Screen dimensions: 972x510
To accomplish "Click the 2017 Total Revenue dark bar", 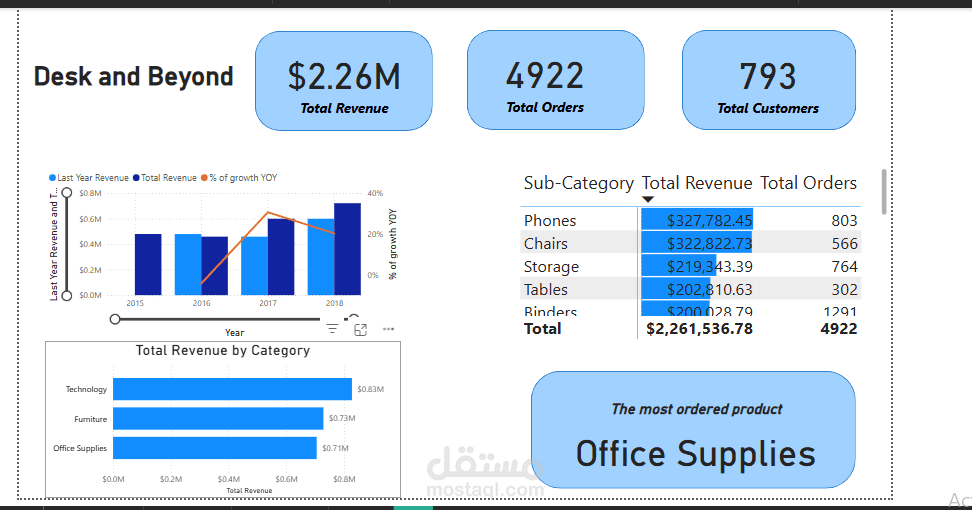I will [281, 257].
